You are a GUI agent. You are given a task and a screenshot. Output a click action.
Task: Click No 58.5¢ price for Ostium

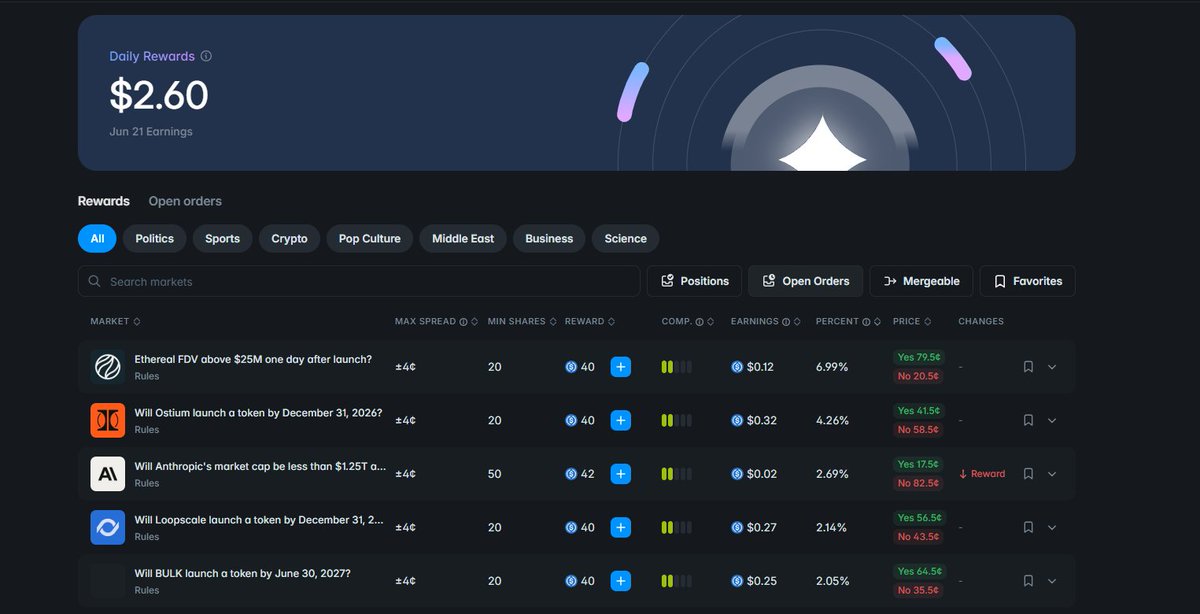tap(919, 430)
